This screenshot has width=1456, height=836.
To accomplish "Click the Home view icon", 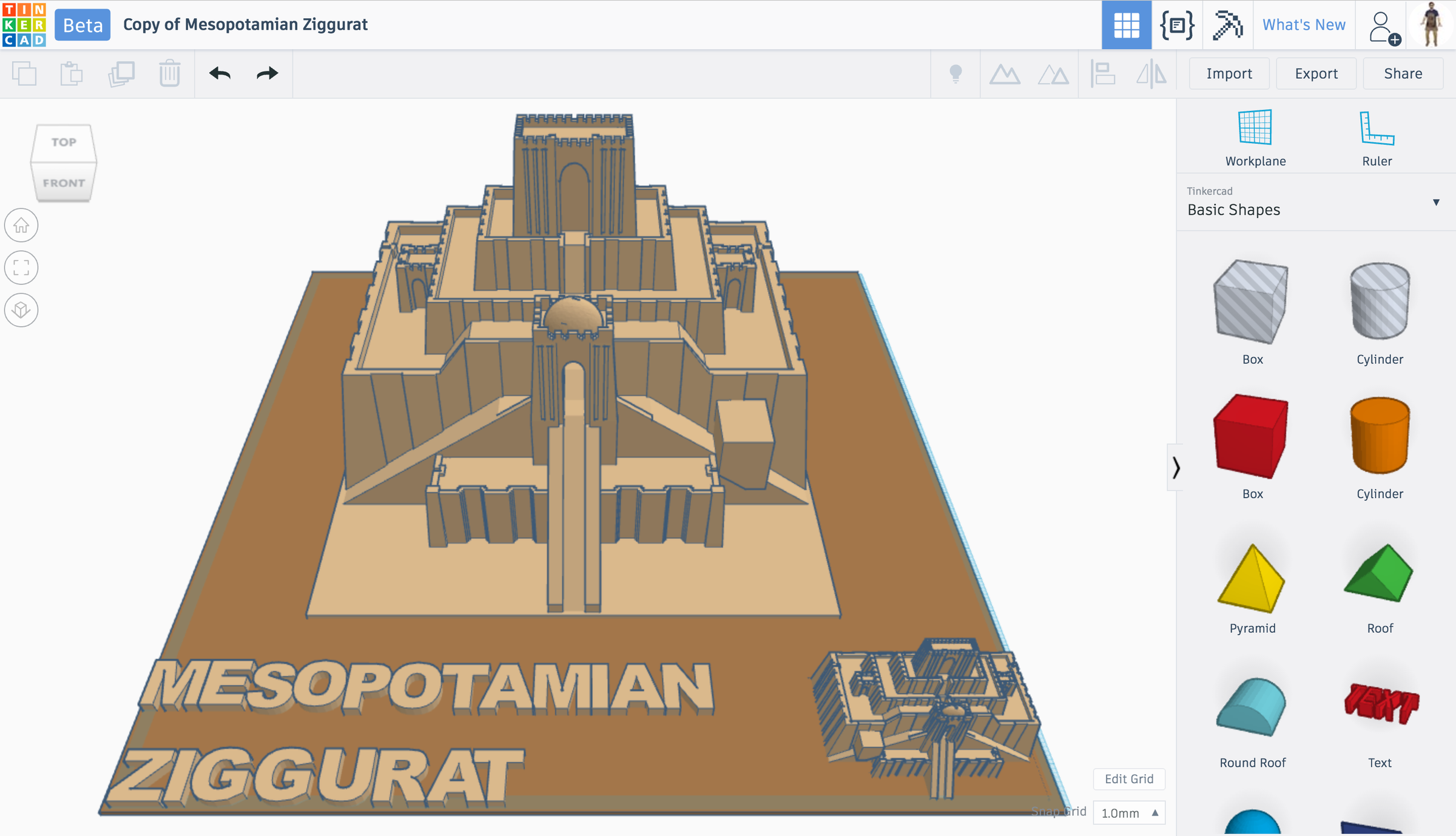I will coord(21,226).
